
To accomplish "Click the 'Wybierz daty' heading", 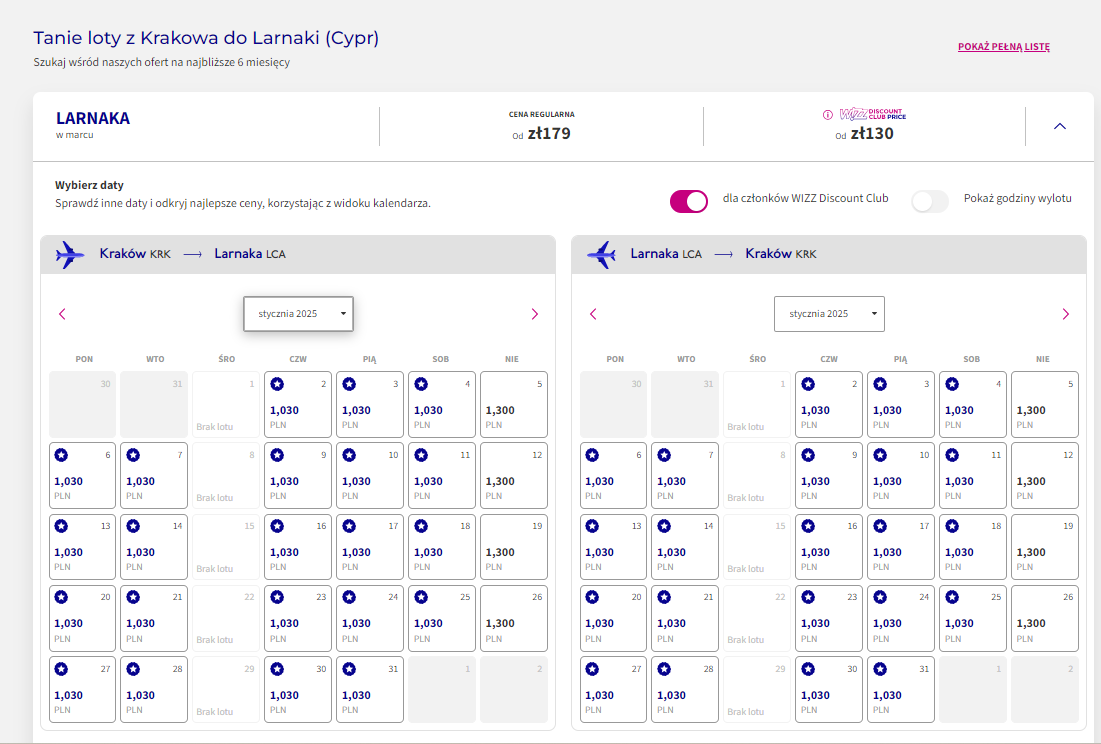I will (89, 185).
